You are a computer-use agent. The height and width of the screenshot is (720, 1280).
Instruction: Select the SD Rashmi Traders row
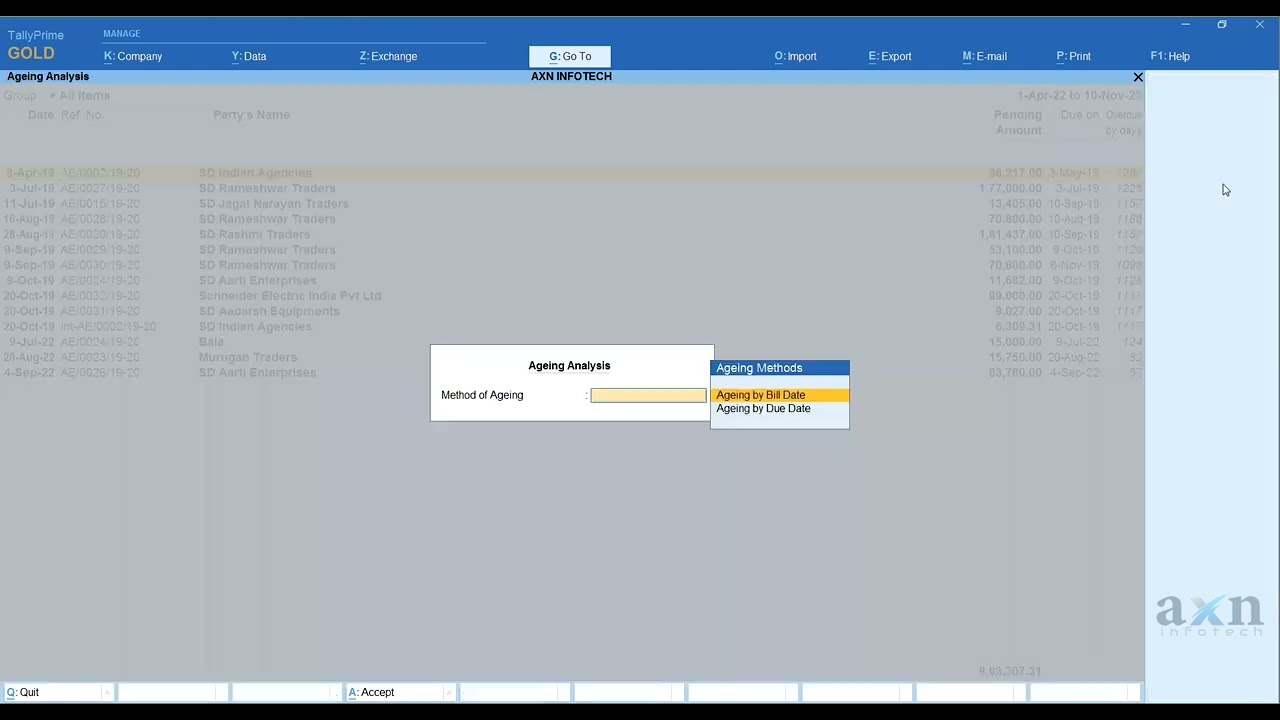click(572, 234)
